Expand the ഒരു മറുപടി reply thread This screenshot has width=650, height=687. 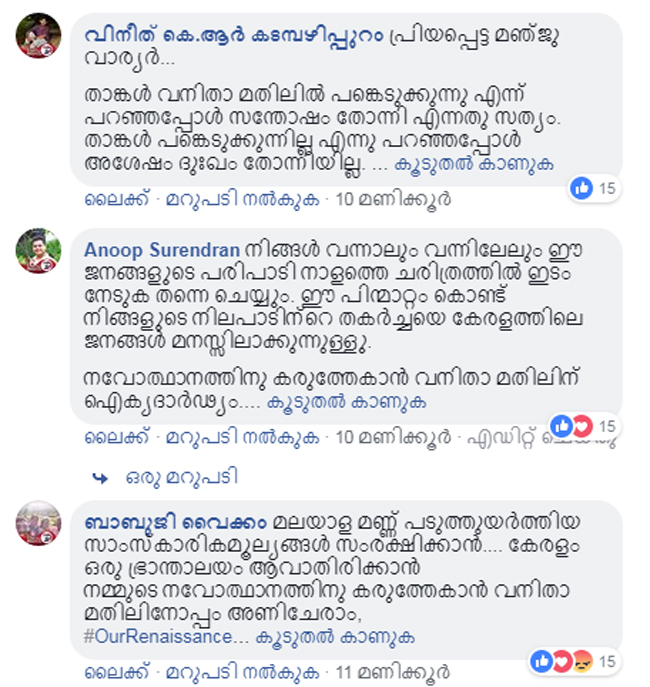click(x=182, y=477)
